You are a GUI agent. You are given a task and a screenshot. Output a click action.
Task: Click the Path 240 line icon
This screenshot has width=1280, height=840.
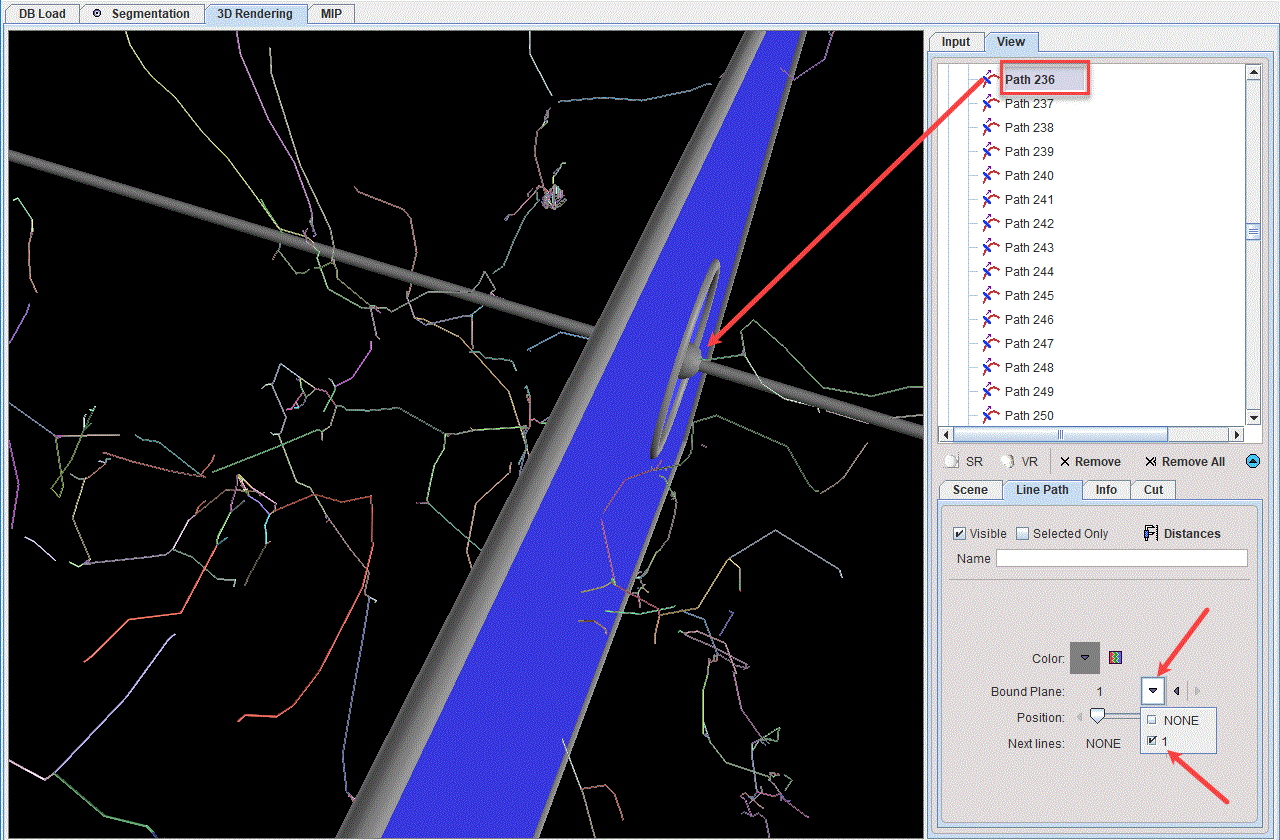991,175
